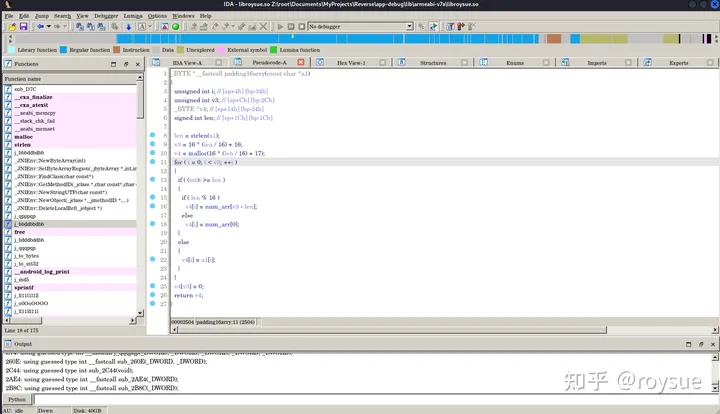720x414 pixels.
Task: Switch to the Structures tab
Action: coord(432,63)
